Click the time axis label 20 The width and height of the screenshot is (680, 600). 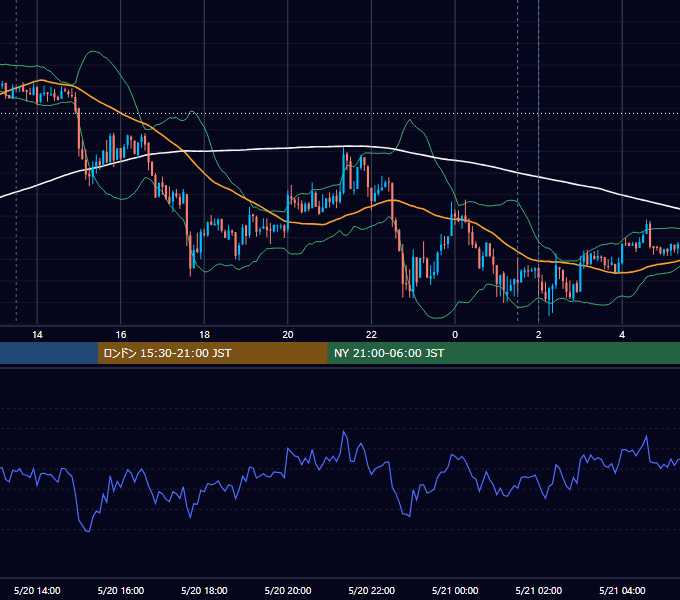288,335
